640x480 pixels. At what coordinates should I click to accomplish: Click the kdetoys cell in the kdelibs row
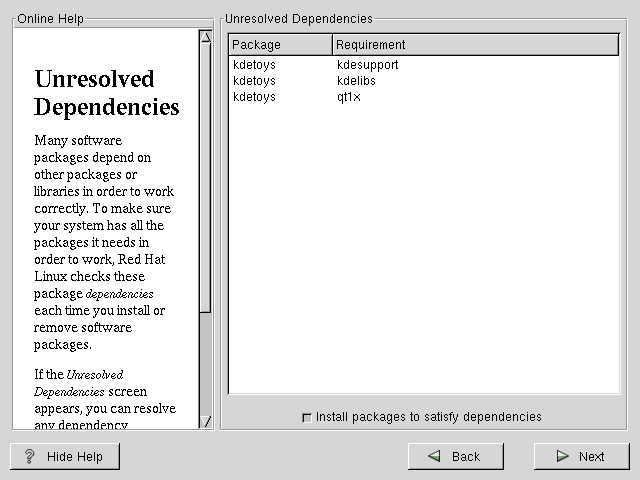tap(254, 81)
